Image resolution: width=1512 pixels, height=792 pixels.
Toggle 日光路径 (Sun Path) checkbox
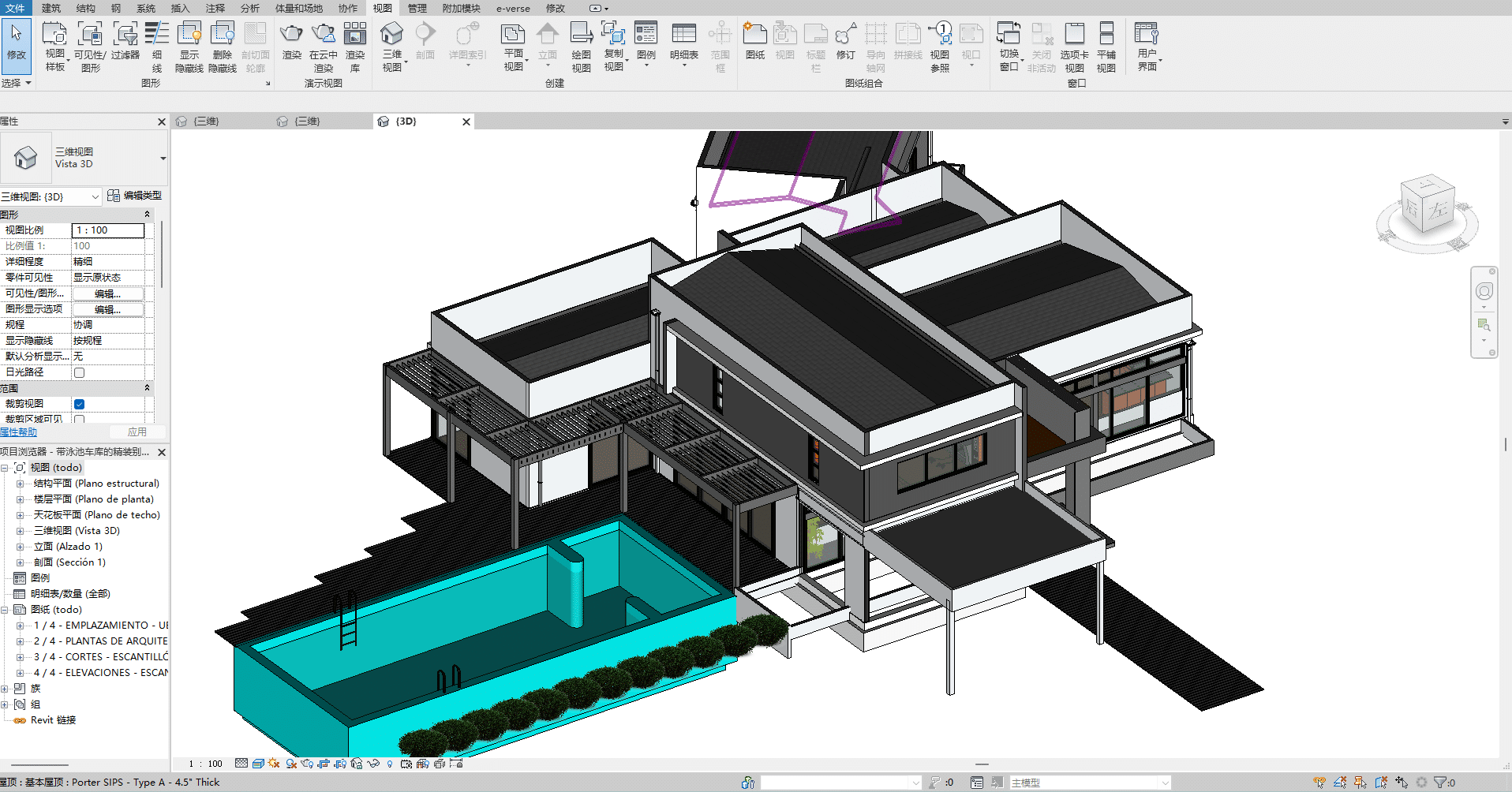[79, 372]
